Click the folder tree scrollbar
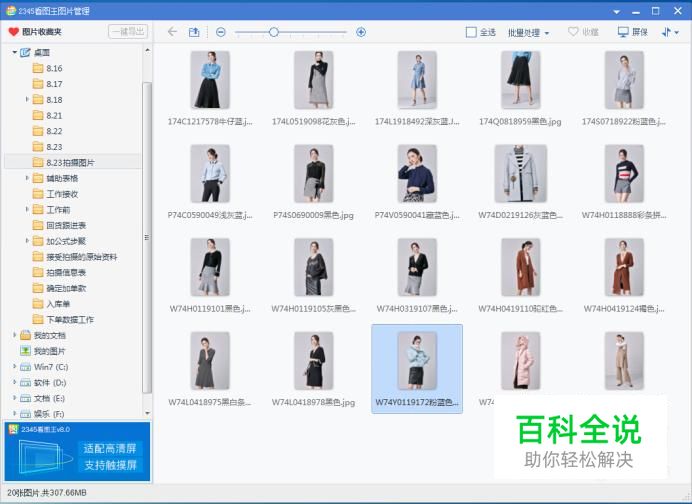 pos(147,237)
